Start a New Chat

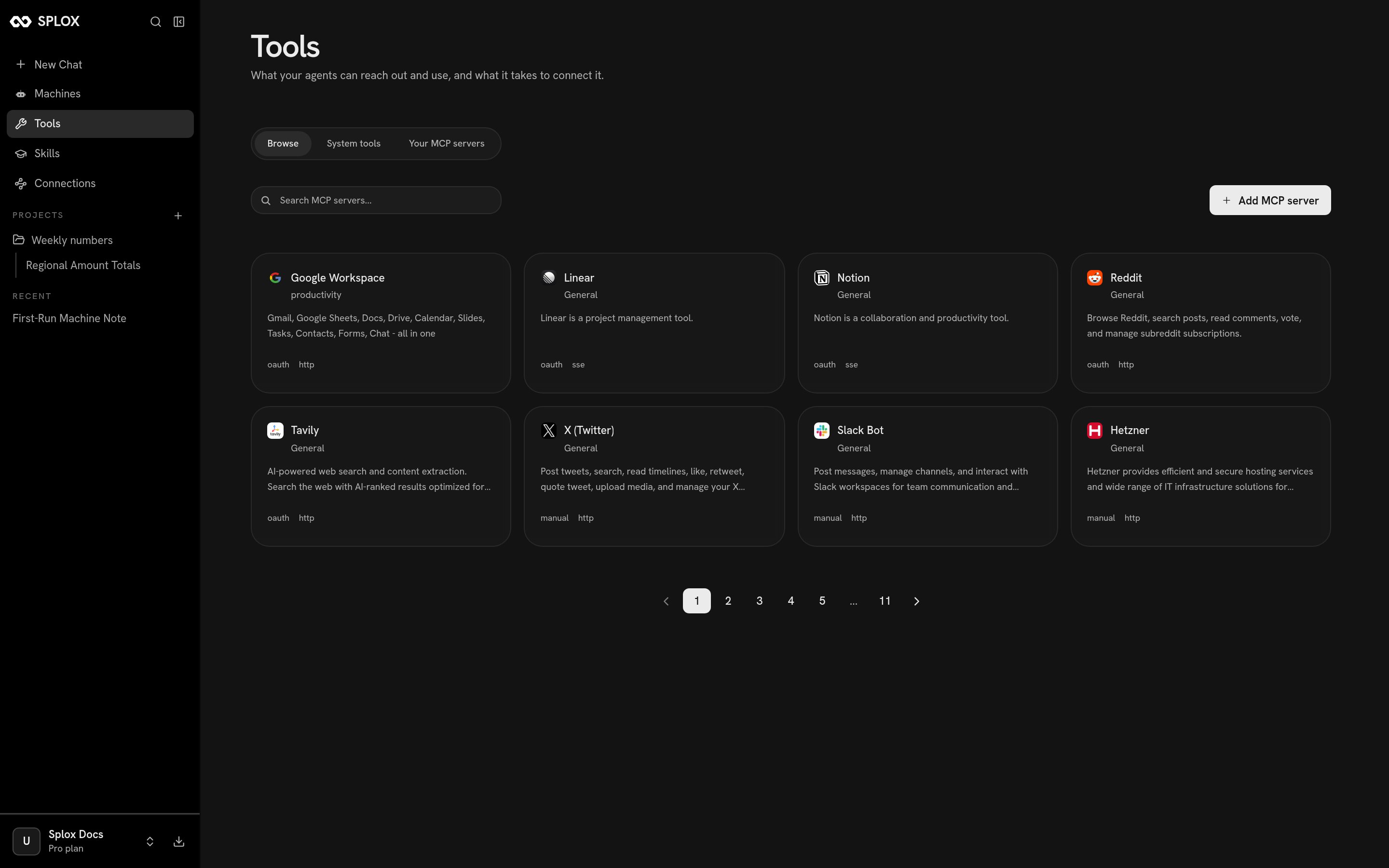tap(100, 64)
